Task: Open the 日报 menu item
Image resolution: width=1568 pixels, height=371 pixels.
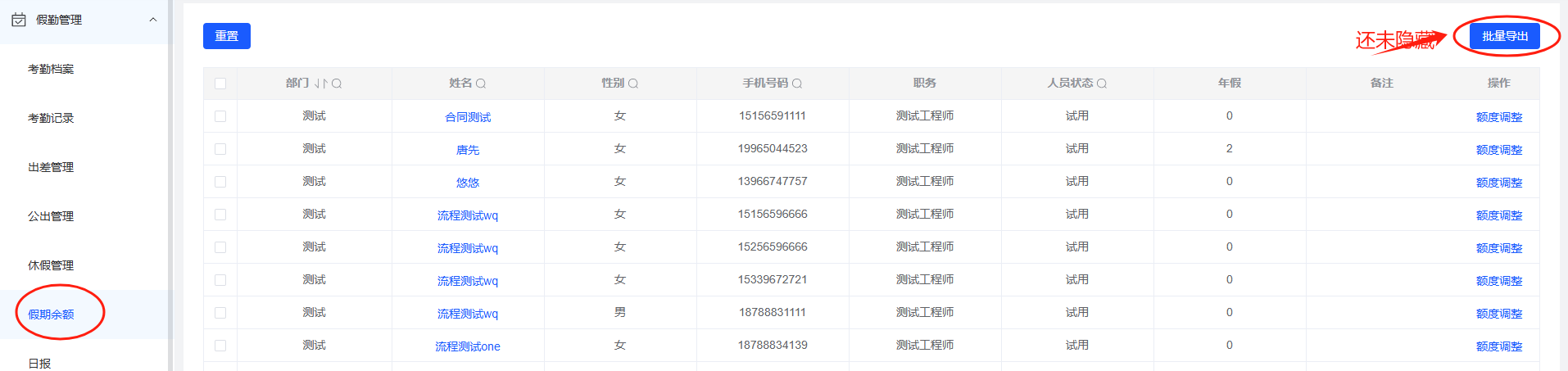Action: (39, 364)
